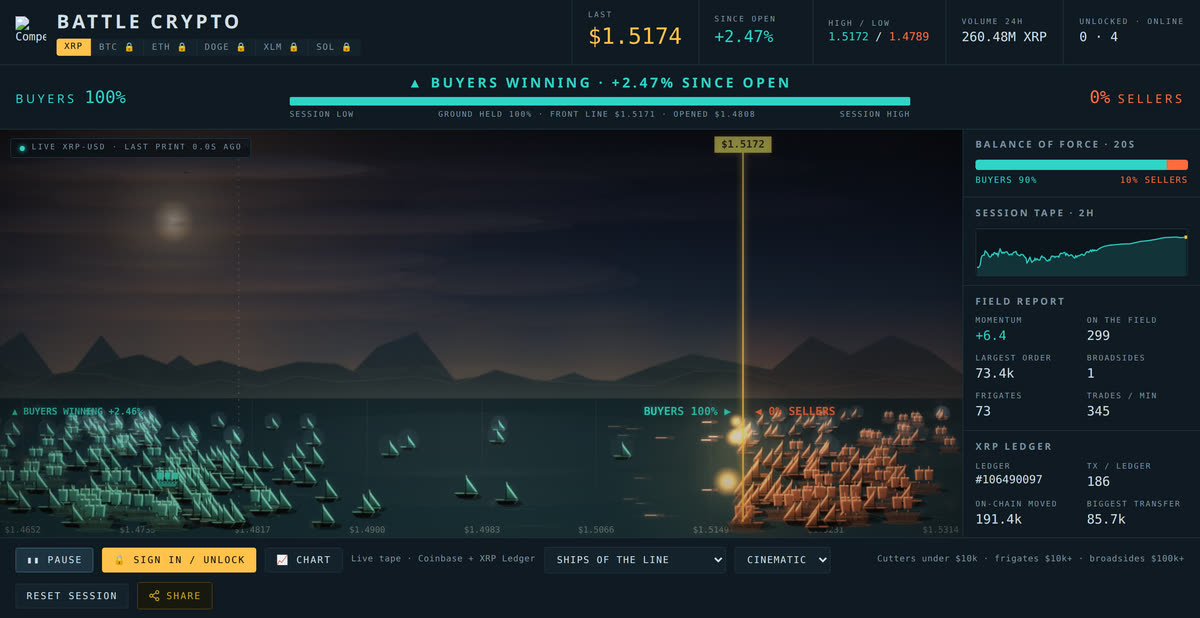Click the lock icon on Sign In button
This screenshot has width=1200, height=618.
click(x=119, y=560)
